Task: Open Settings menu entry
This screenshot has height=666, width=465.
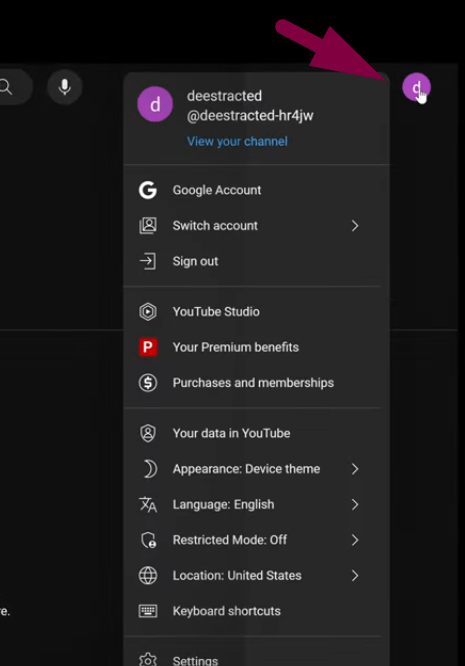Action: point(195,660)
